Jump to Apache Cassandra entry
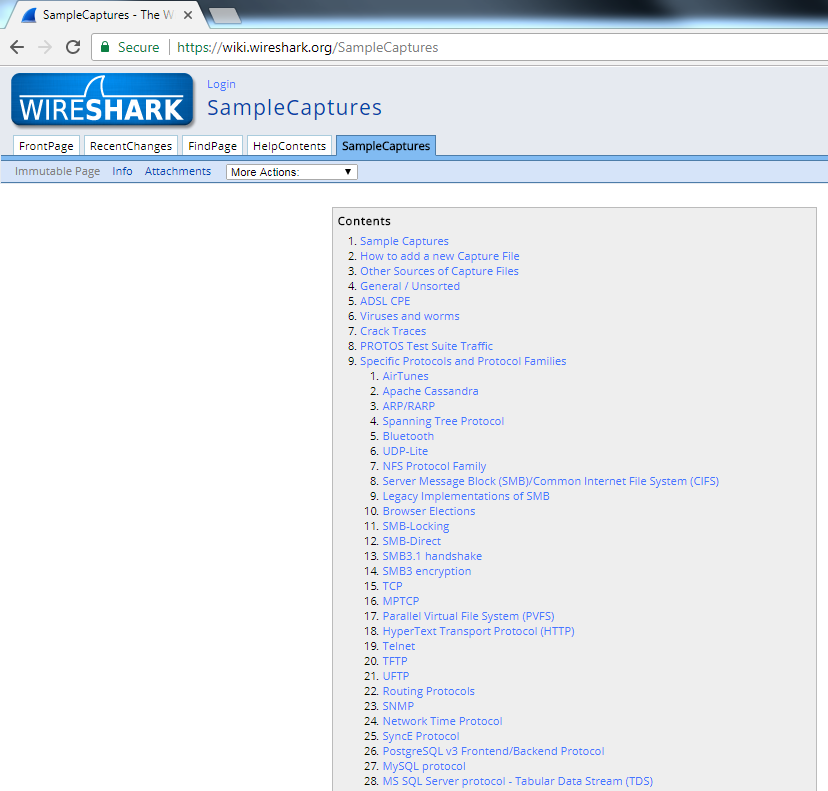 pyautogui.click(x=430, y=391)
